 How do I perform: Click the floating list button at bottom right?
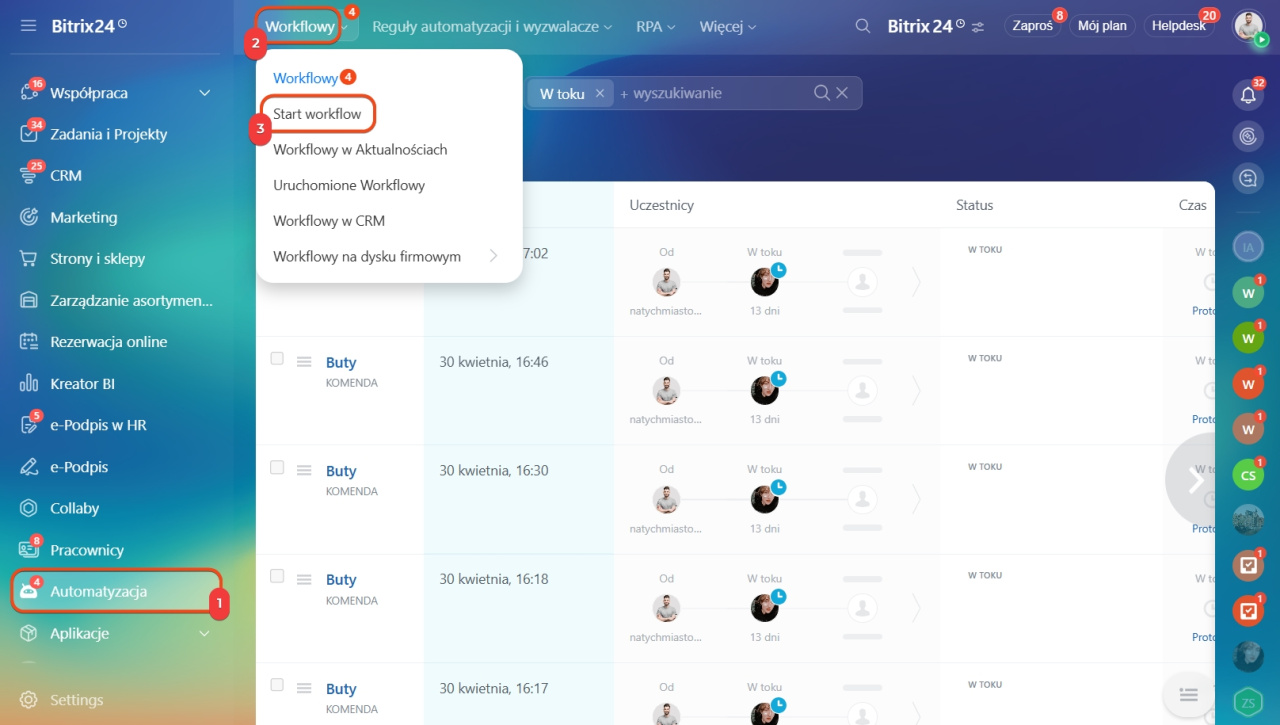click(1189, 694)
